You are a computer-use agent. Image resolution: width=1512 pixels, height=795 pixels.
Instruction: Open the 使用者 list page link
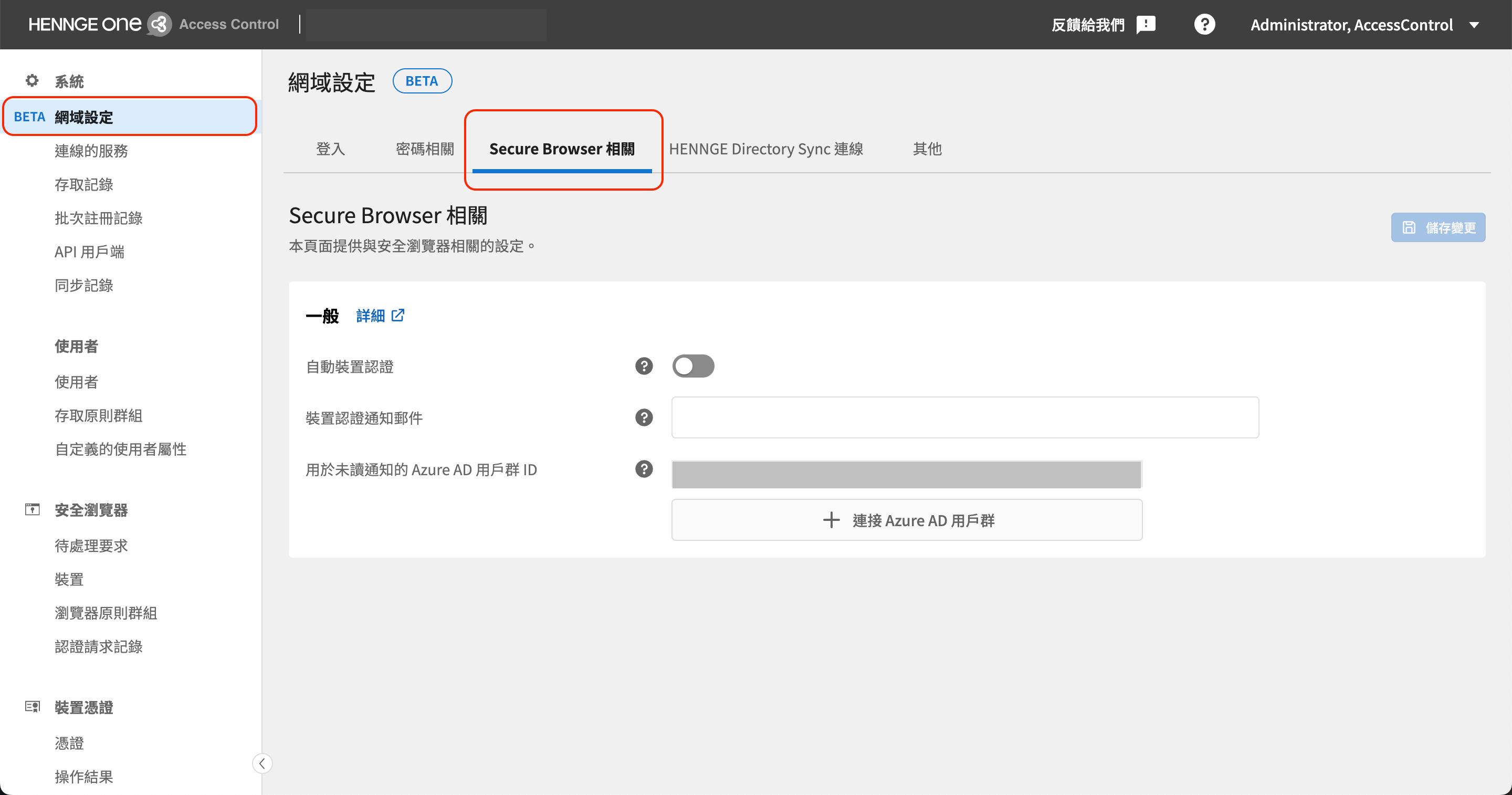(76, 382)
